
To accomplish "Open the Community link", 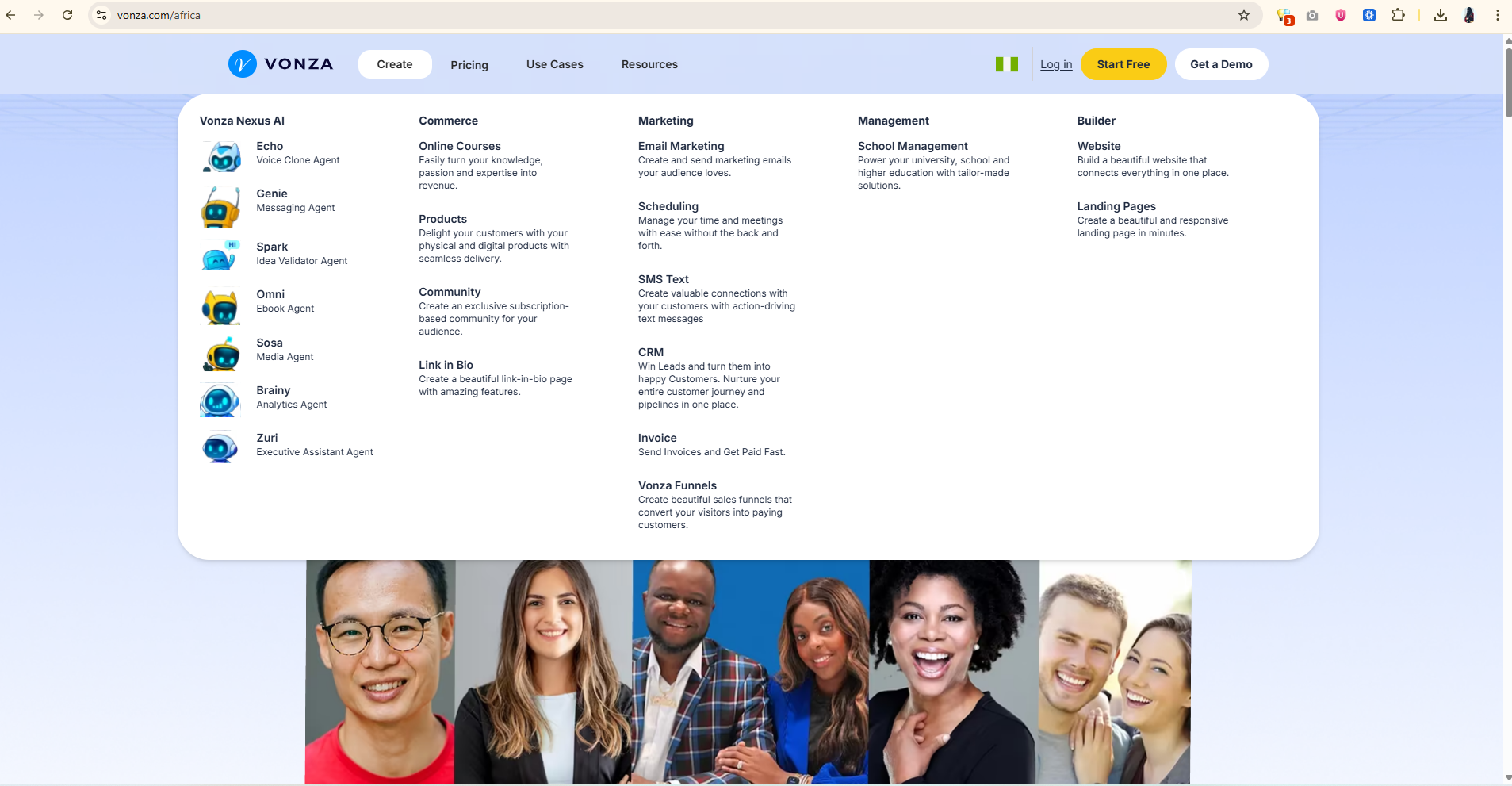I will pos(450,292).
